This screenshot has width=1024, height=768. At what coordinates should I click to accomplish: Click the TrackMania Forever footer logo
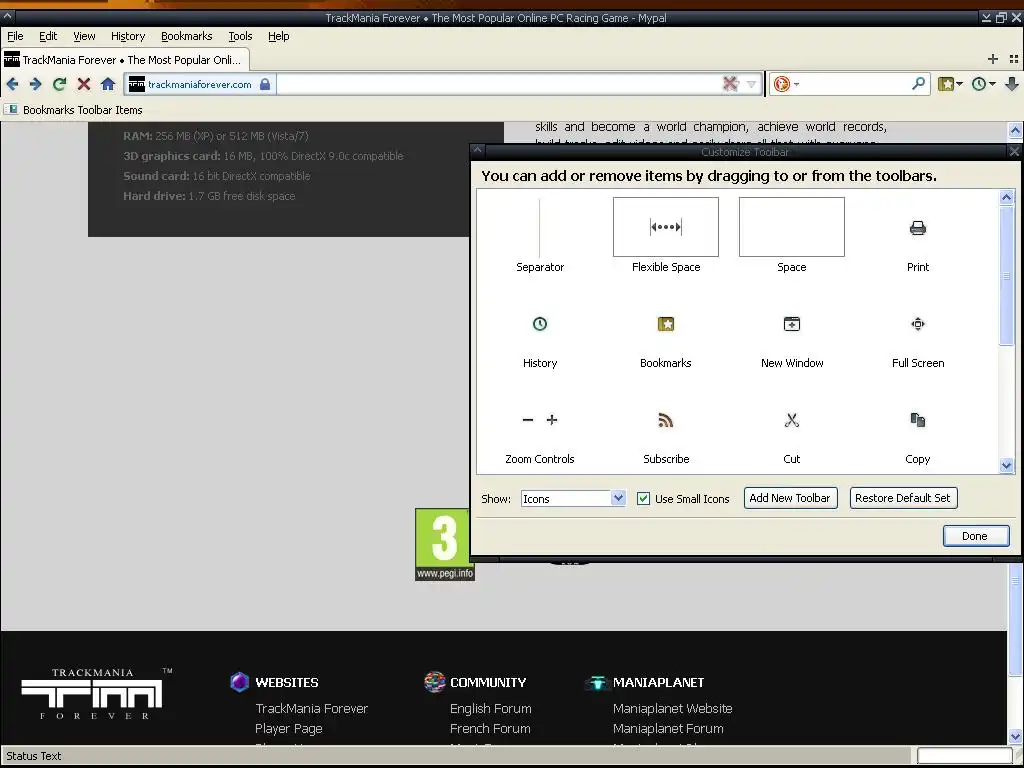click(96, 694)
